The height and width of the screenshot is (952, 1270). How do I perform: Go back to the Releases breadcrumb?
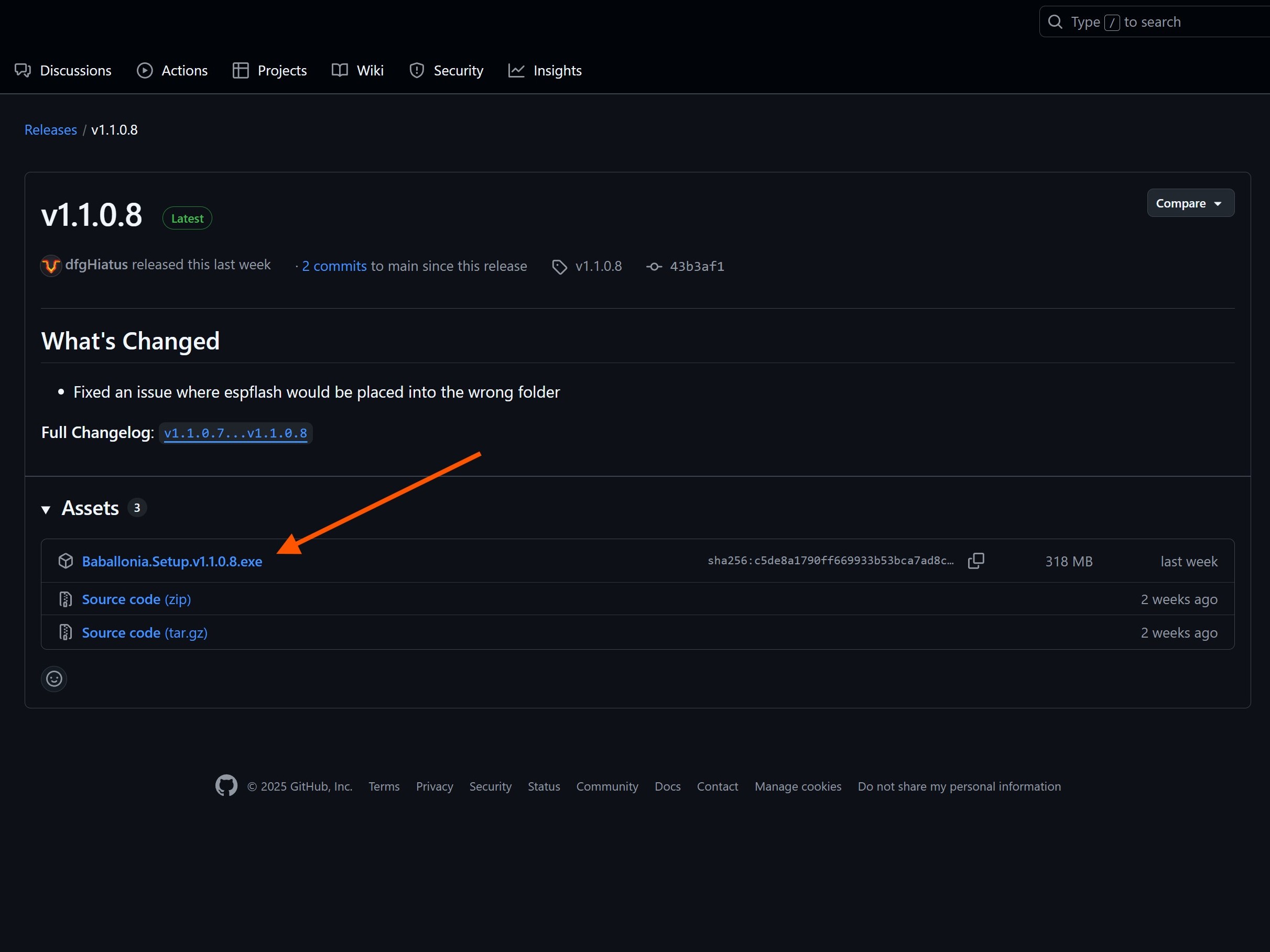(50, 130)
